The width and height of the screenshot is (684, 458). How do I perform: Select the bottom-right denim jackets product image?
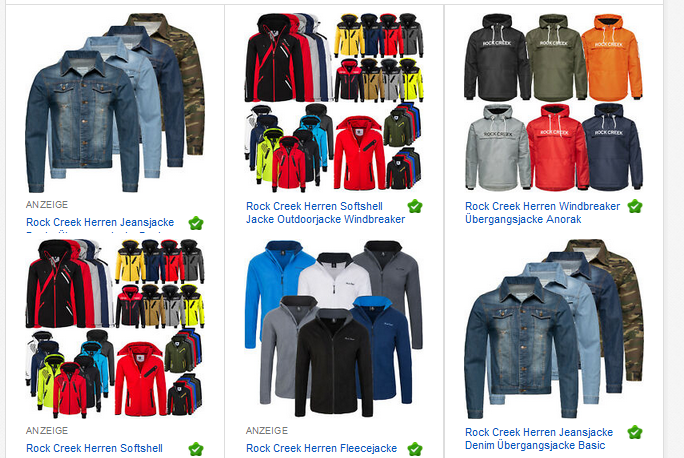tap(554, 328)
